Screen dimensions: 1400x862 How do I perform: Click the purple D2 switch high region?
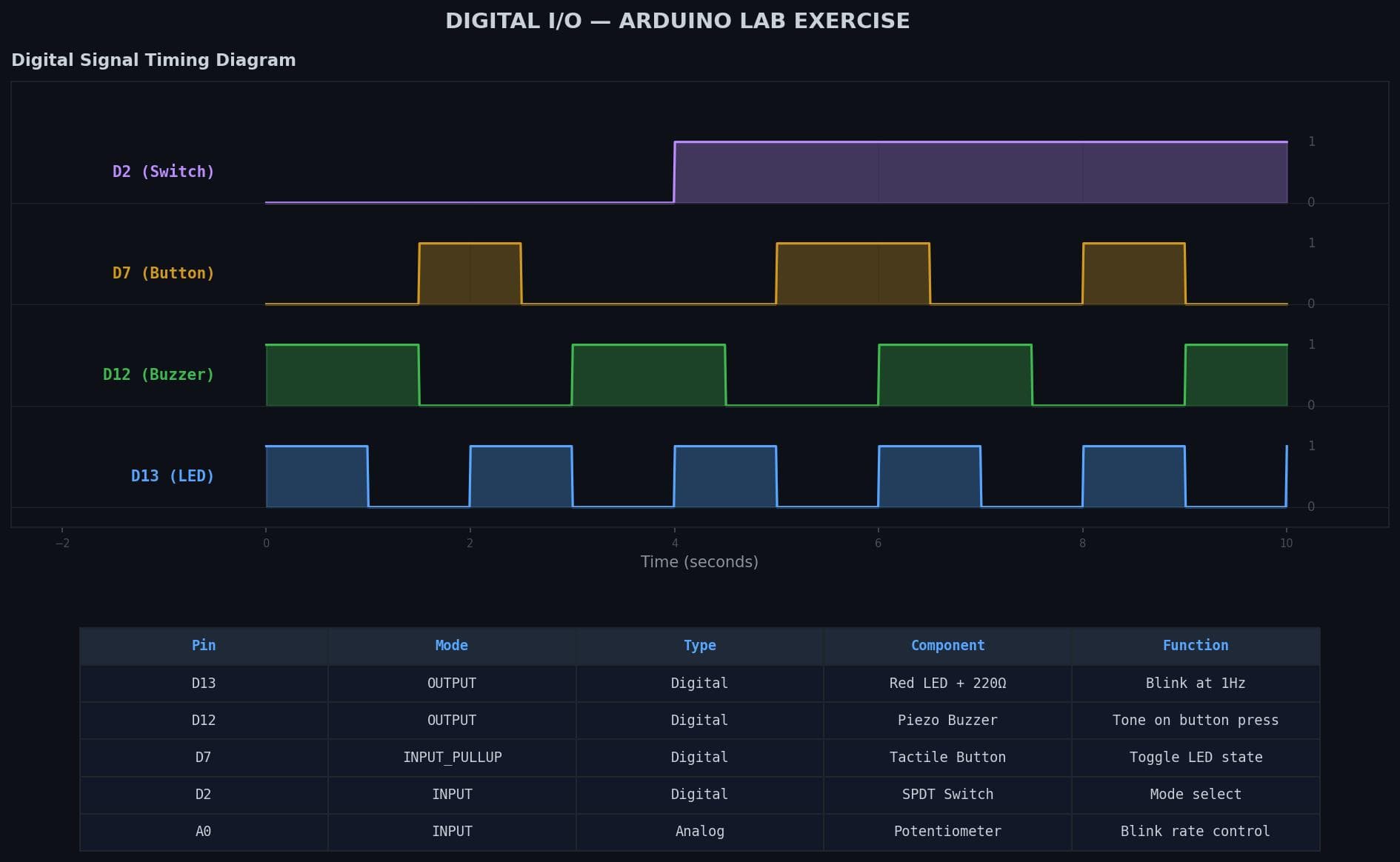coord(980,173)
